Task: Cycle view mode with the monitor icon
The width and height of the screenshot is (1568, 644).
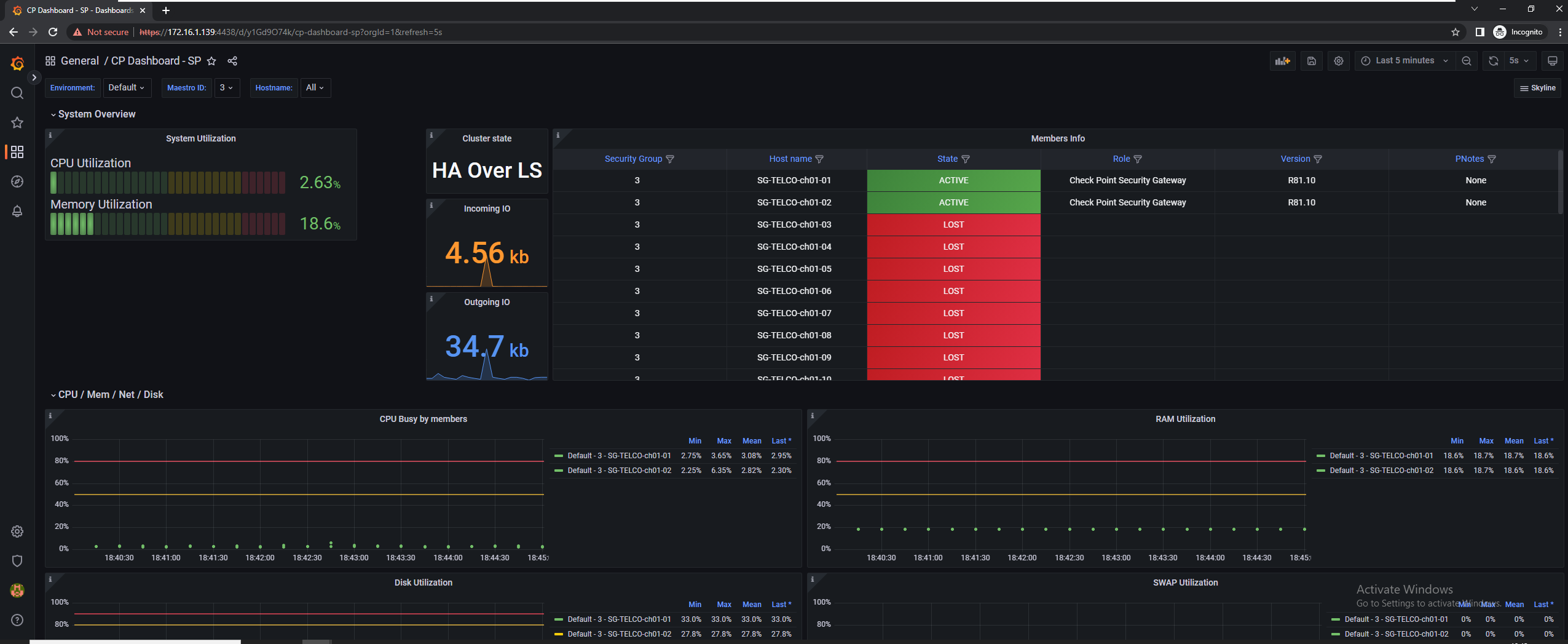Action: point(1552,61)
